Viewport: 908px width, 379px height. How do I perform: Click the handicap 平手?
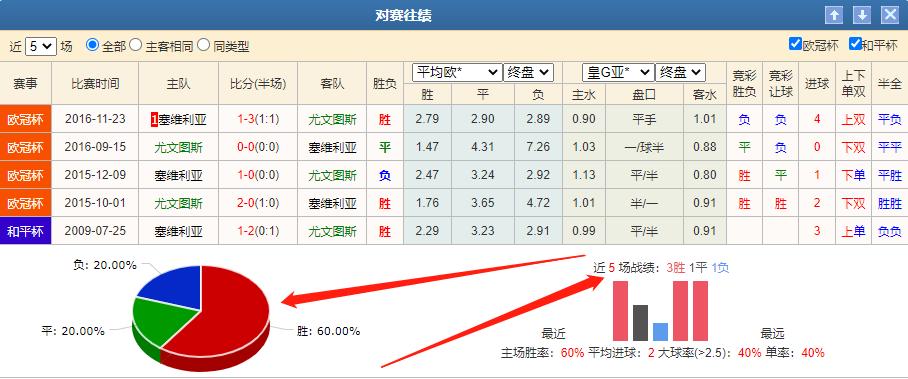(645, 120)
